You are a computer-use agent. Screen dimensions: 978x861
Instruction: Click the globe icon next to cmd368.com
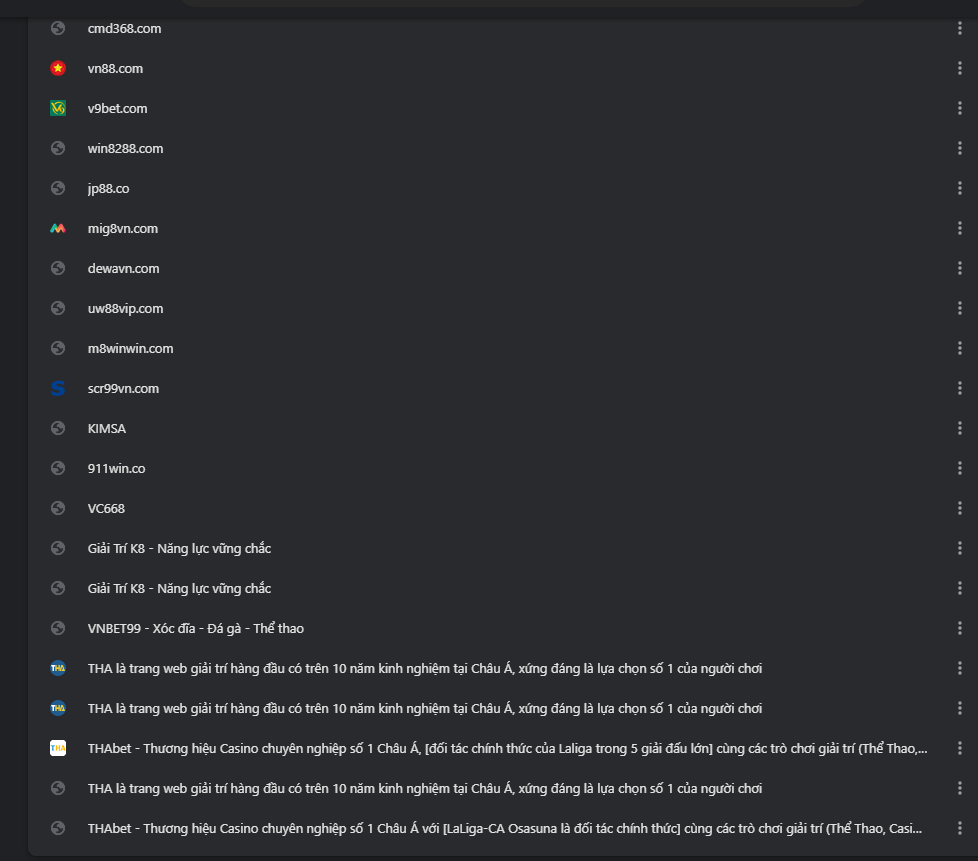click(58, 28)
